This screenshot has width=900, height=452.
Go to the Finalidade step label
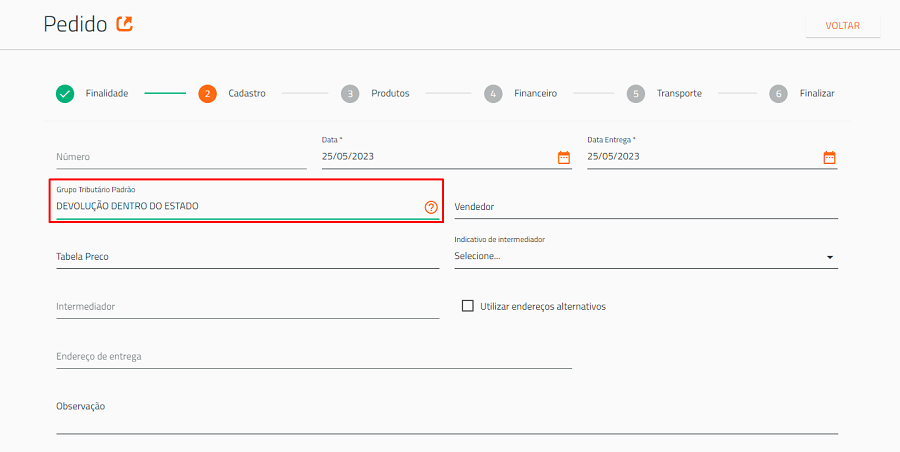[x=107, y=94]
